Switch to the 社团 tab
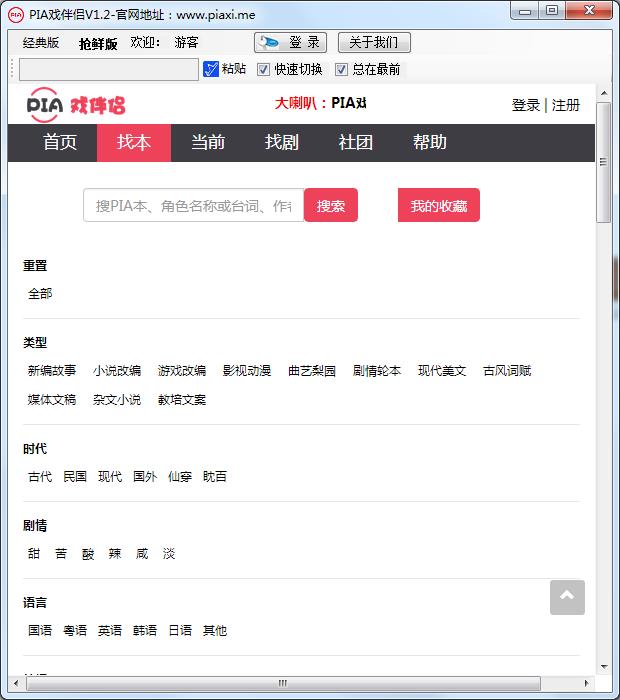The image size is (620, 700). point(355,142)
